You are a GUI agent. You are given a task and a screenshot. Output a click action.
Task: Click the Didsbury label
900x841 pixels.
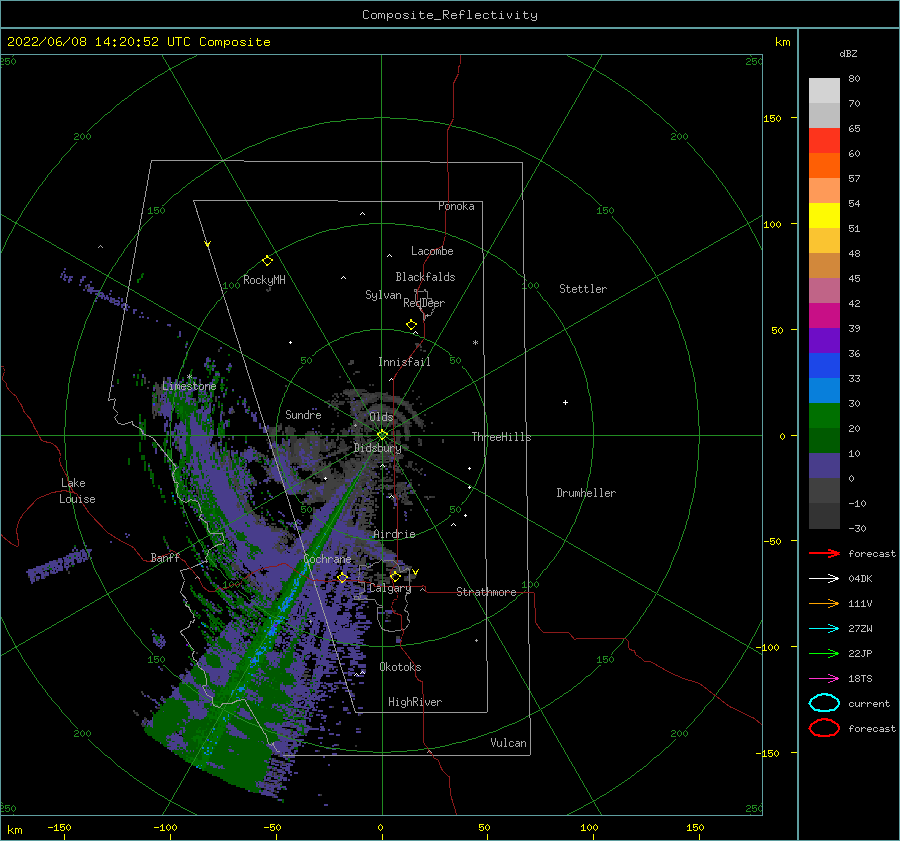(x=378, y=448)
